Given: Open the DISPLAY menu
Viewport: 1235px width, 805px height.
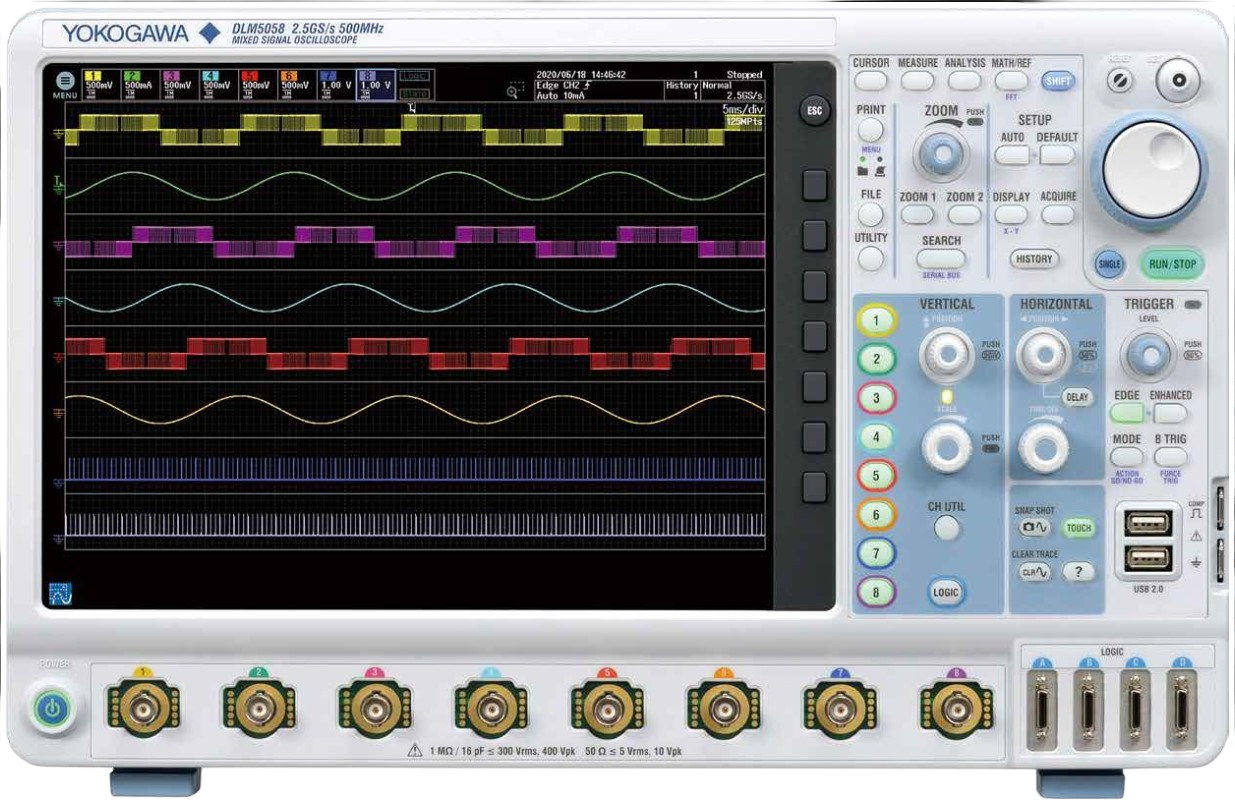Looking at the screenshot, I should [1011, 214].
